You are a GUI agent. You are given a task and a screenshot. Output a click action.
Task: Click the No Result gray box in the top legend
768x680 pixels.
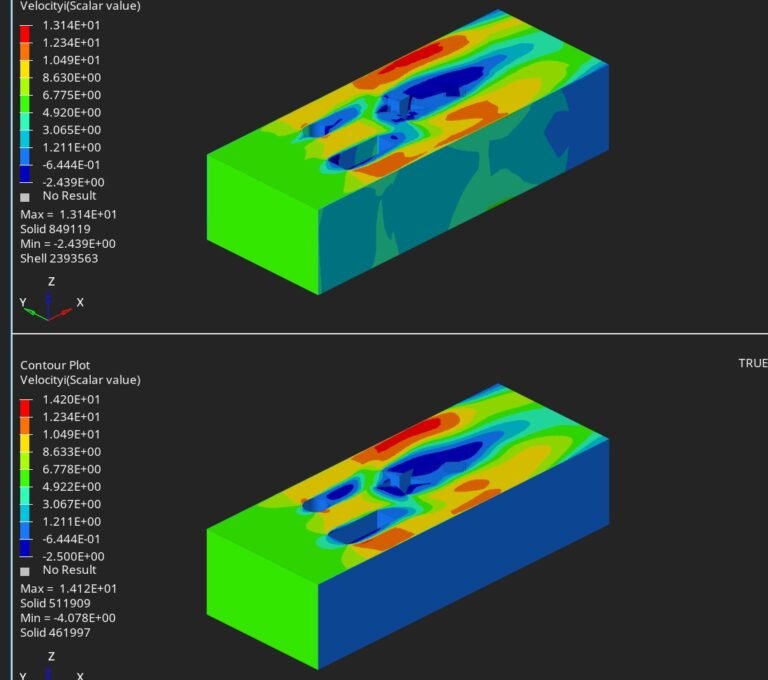tap(26, 197)
